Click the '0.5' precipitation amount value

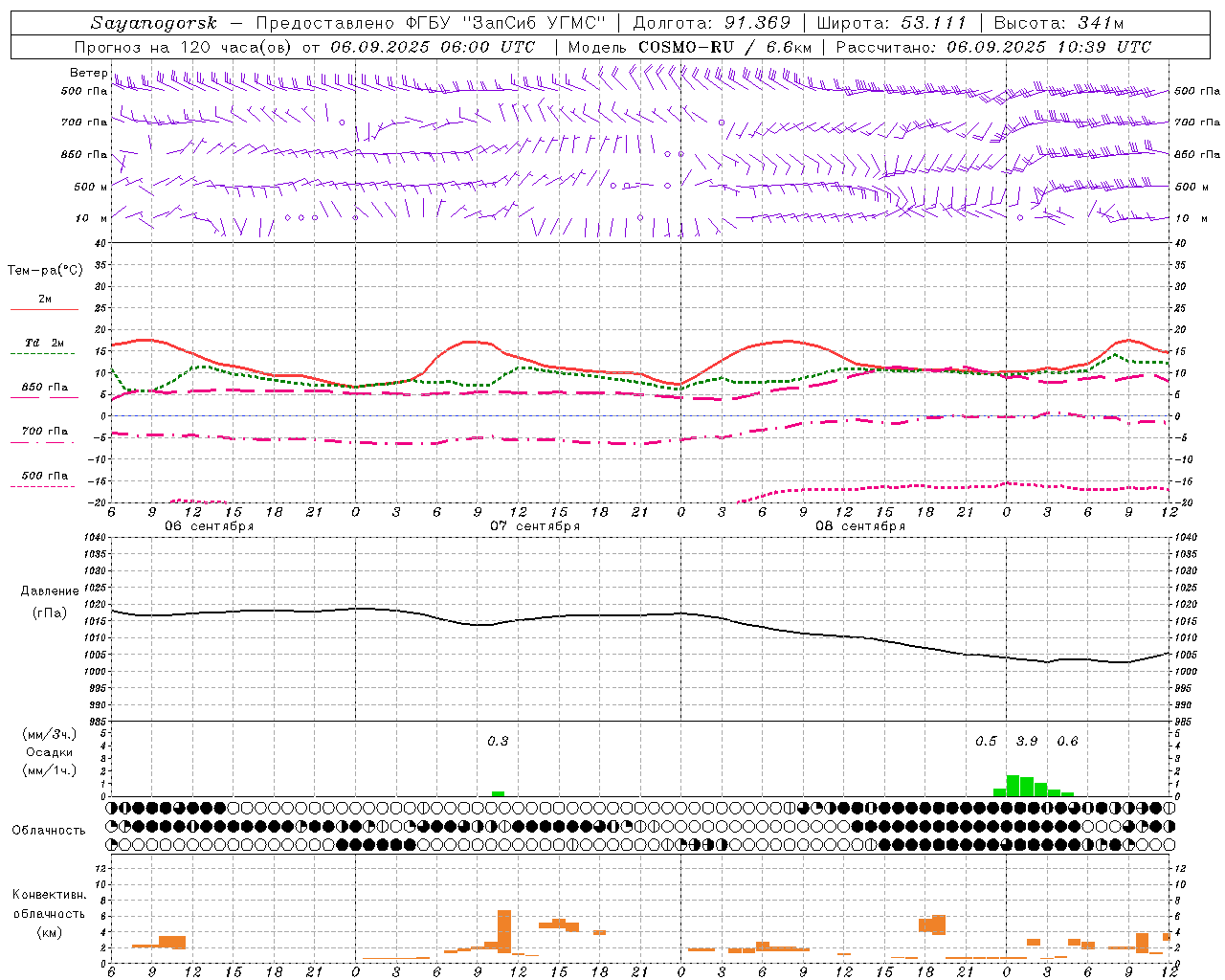[986, 741]
